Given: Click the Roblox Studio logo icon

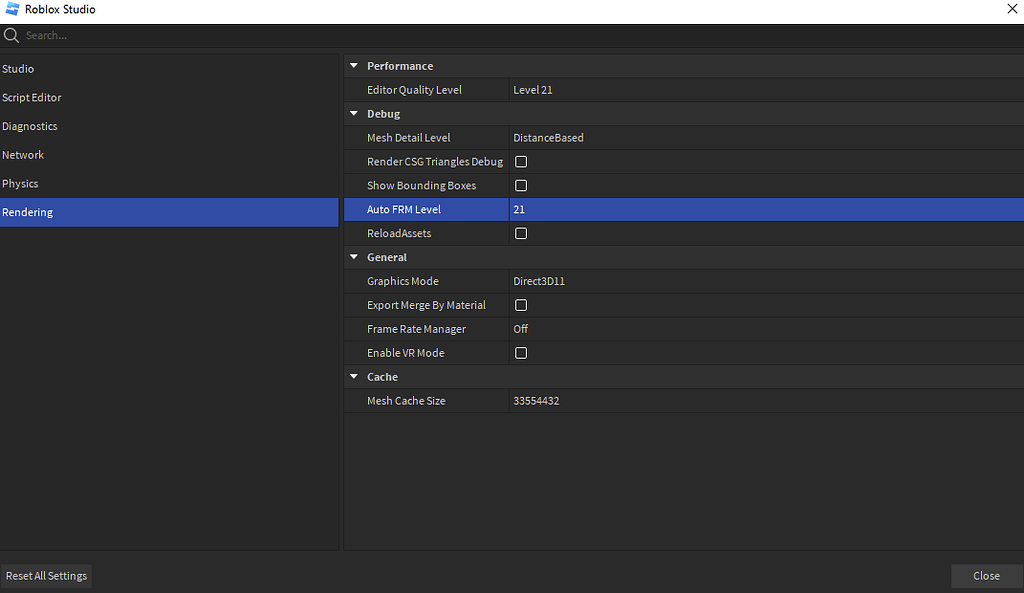Looking at the screenshot, I should click(12, 9).
